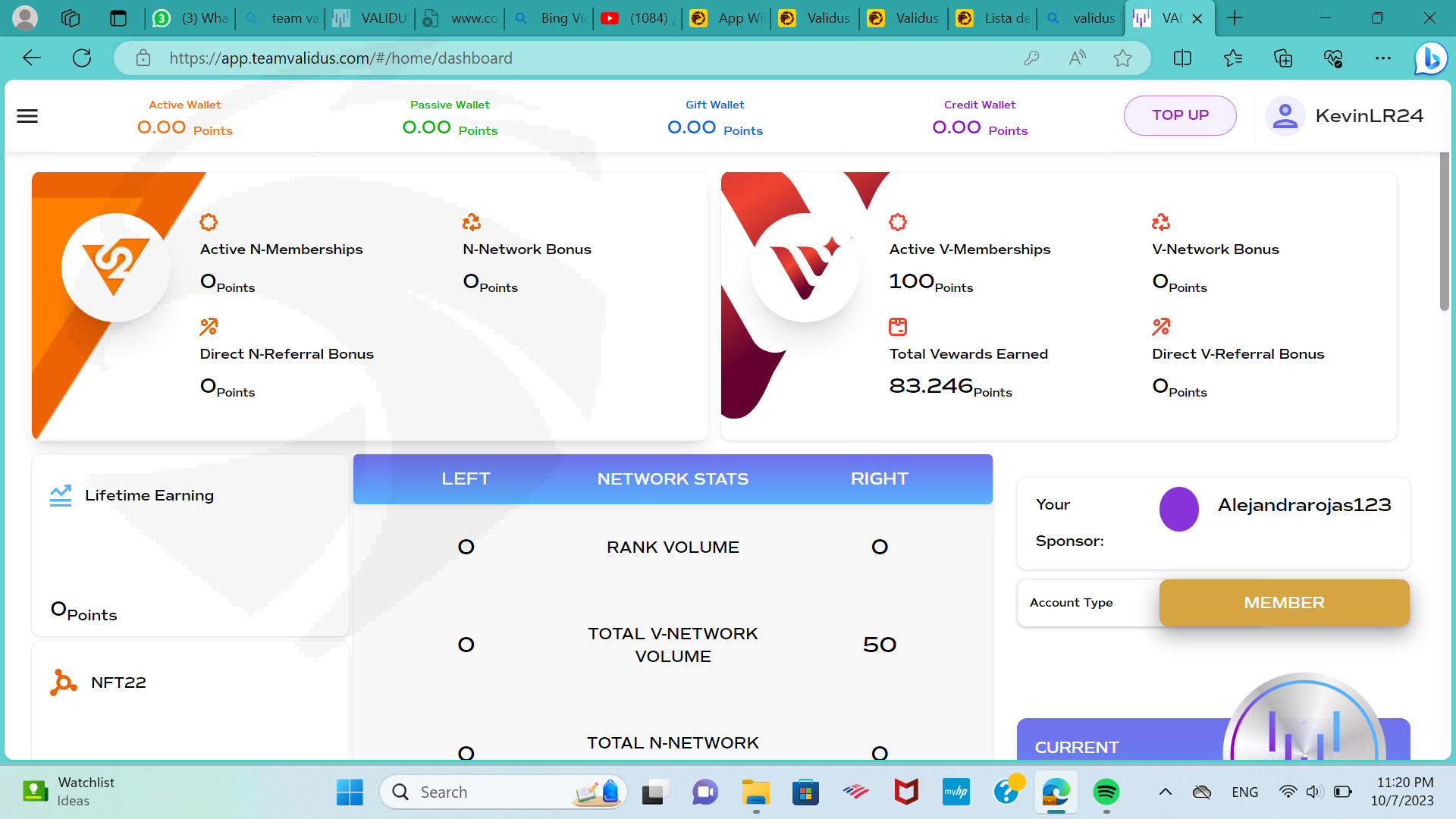Click the NETWORK STATS header

[x=673, y=479]
